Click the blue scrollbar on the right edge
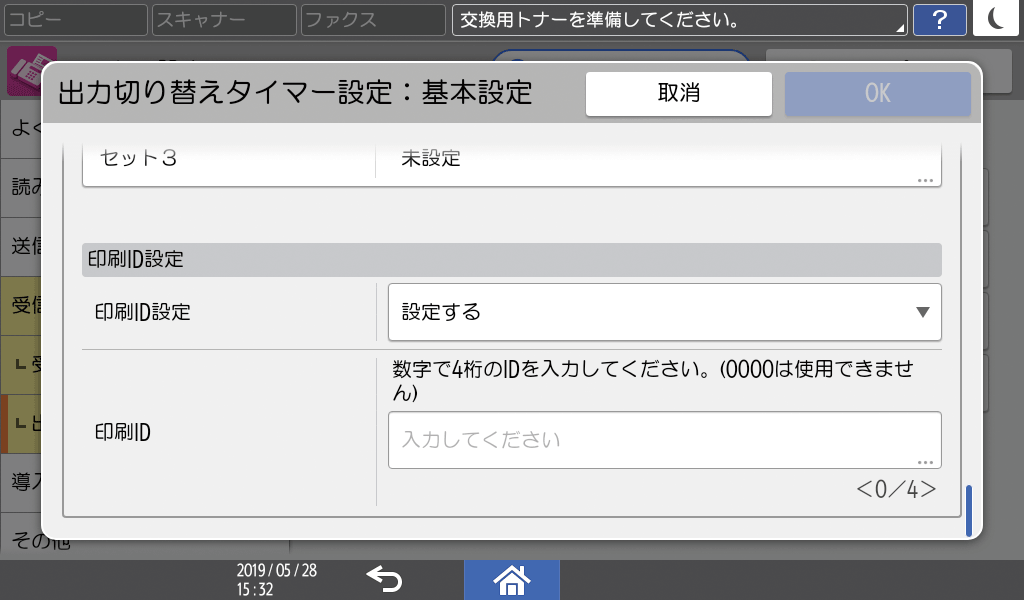1024x600 pixels. [x=968, y=508]
